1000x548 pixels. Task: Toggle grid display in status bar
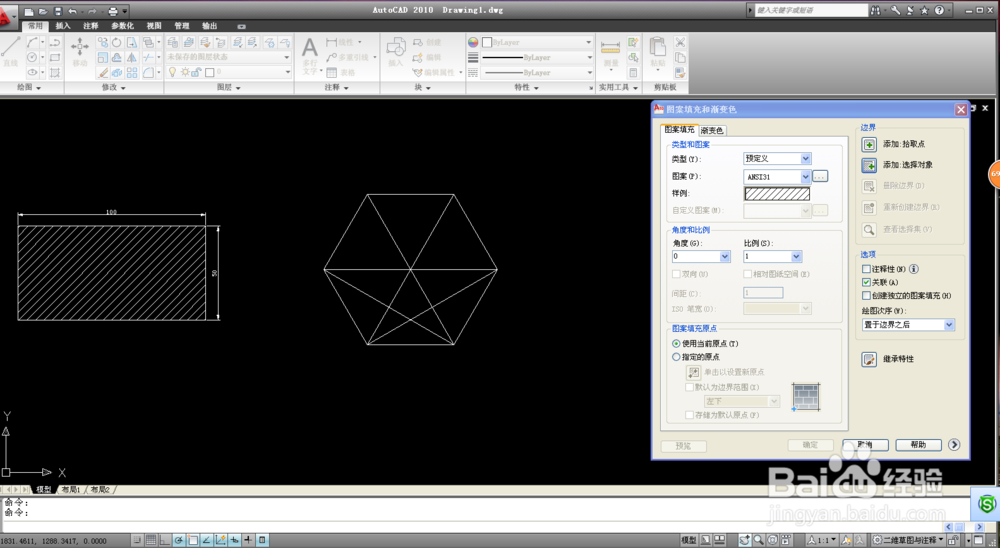(151, 540)
